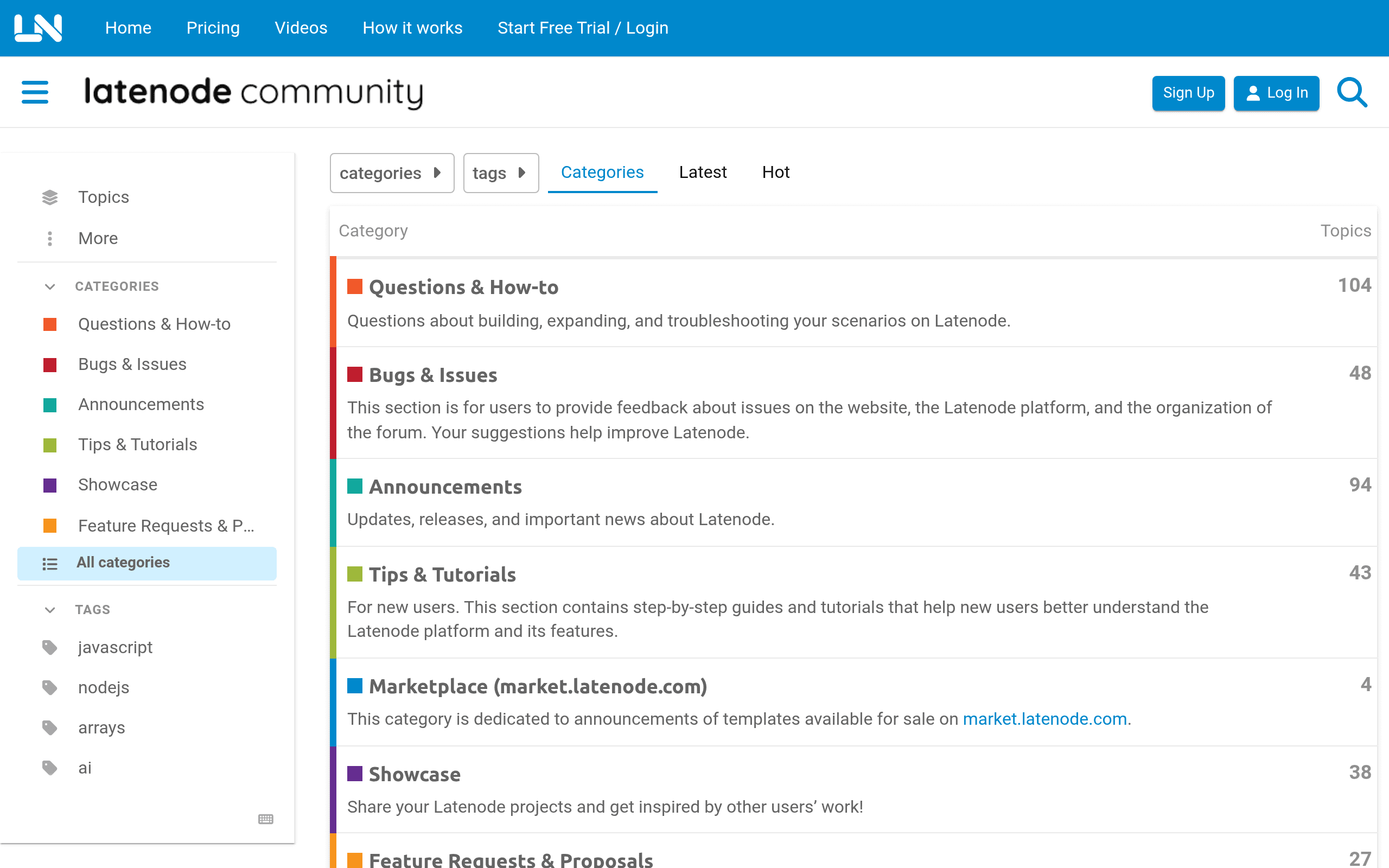Image resolution: width=1389 pixels, height=868 pixels.
Task: Click the Sign Up button
Action: pyautogui.click(x=1188, y=93)
